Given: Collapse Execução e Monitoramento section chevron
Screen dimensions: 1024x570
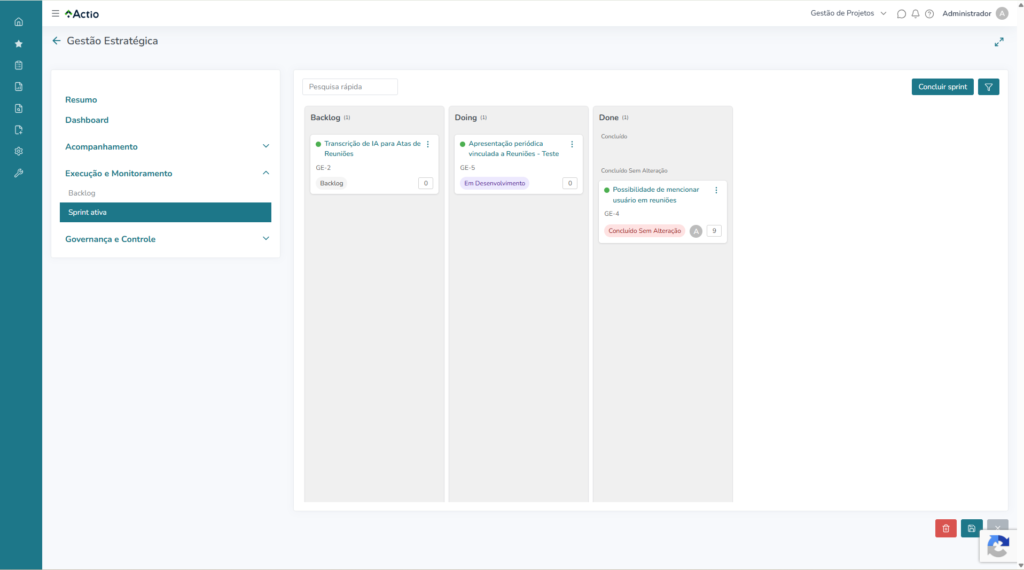Looking at the screenshot, I should click(266, 173).
